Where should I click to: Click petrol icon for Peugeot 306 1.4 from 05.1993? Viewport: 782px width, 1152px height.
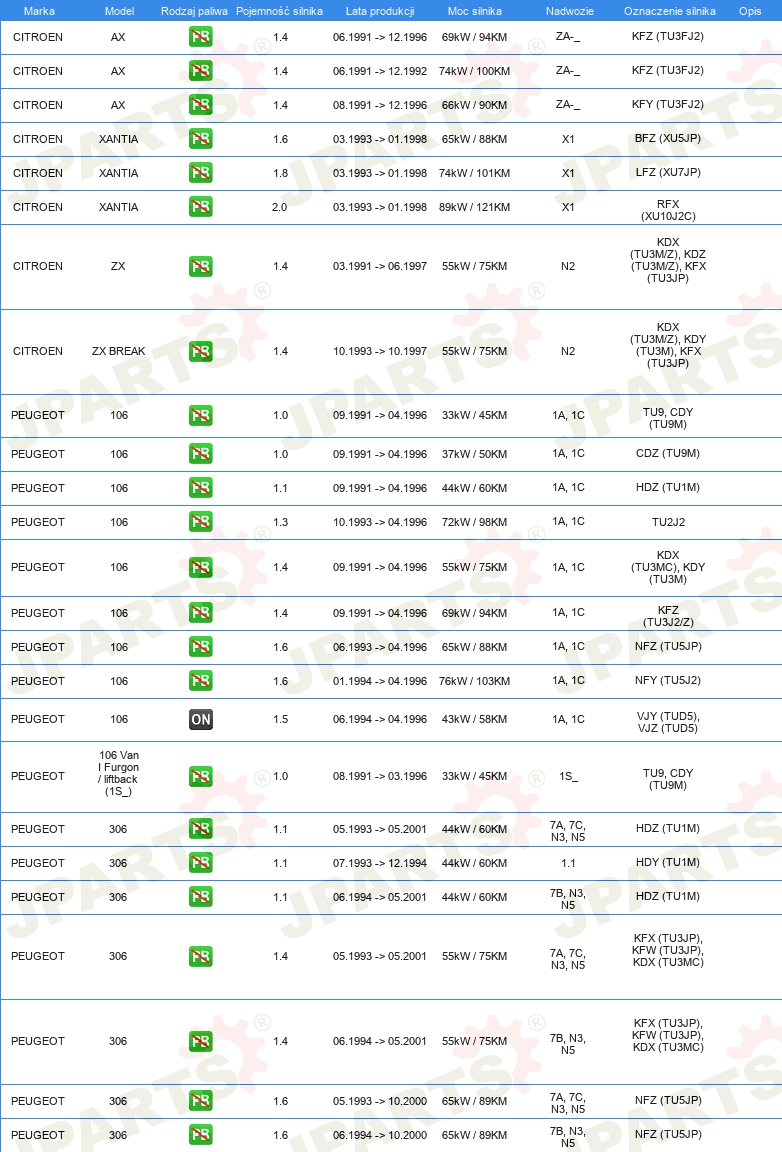pyautogui.click(x=201, y=956)
